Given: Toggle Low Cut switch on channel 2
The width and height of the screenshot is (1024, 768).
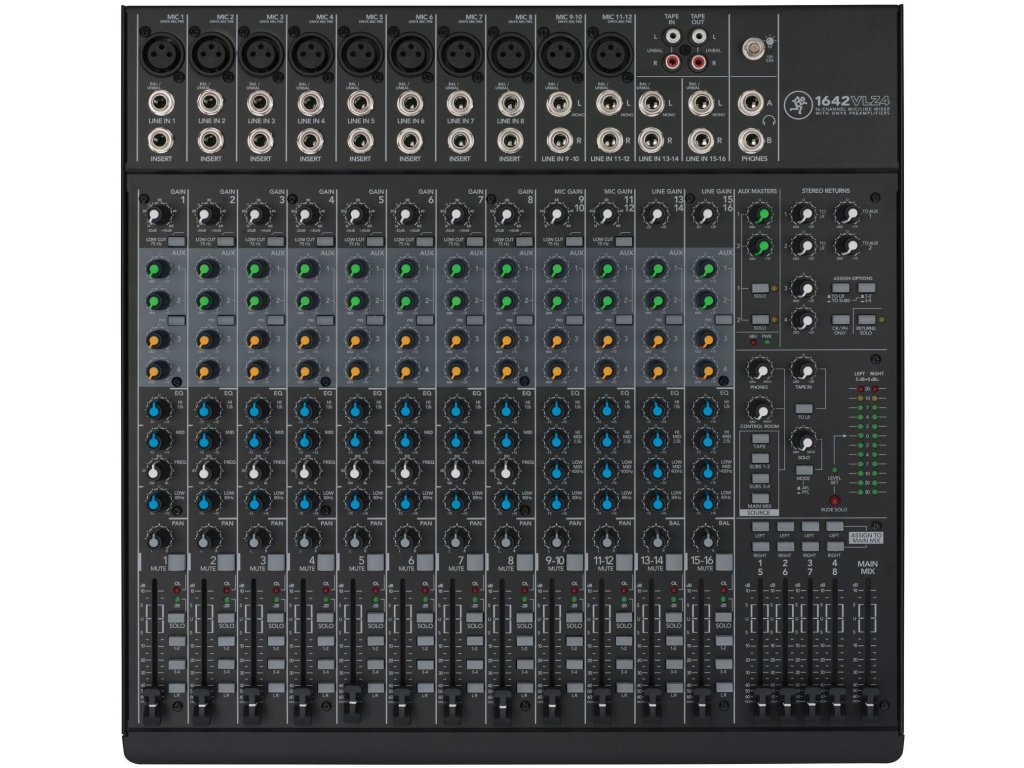Looking at the screenshot, I should [226, 242].
